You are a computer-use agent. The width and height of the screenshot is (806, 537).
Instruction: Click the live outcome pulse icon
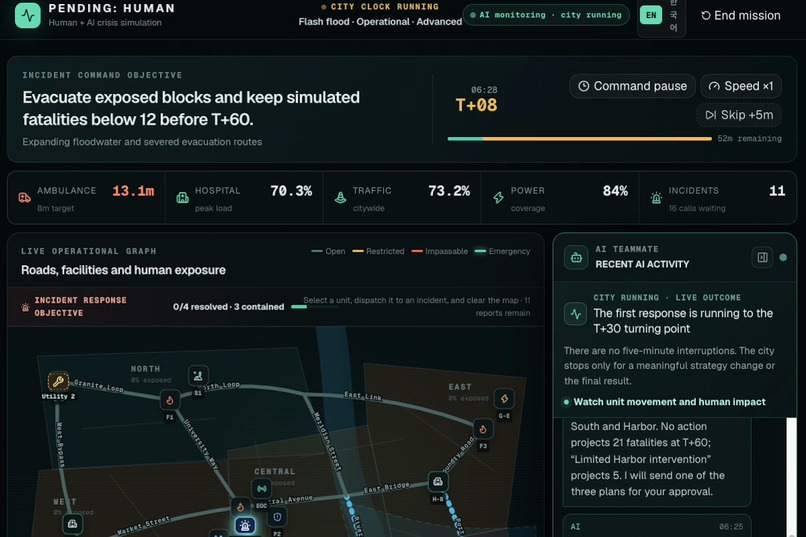pos(575,314)
